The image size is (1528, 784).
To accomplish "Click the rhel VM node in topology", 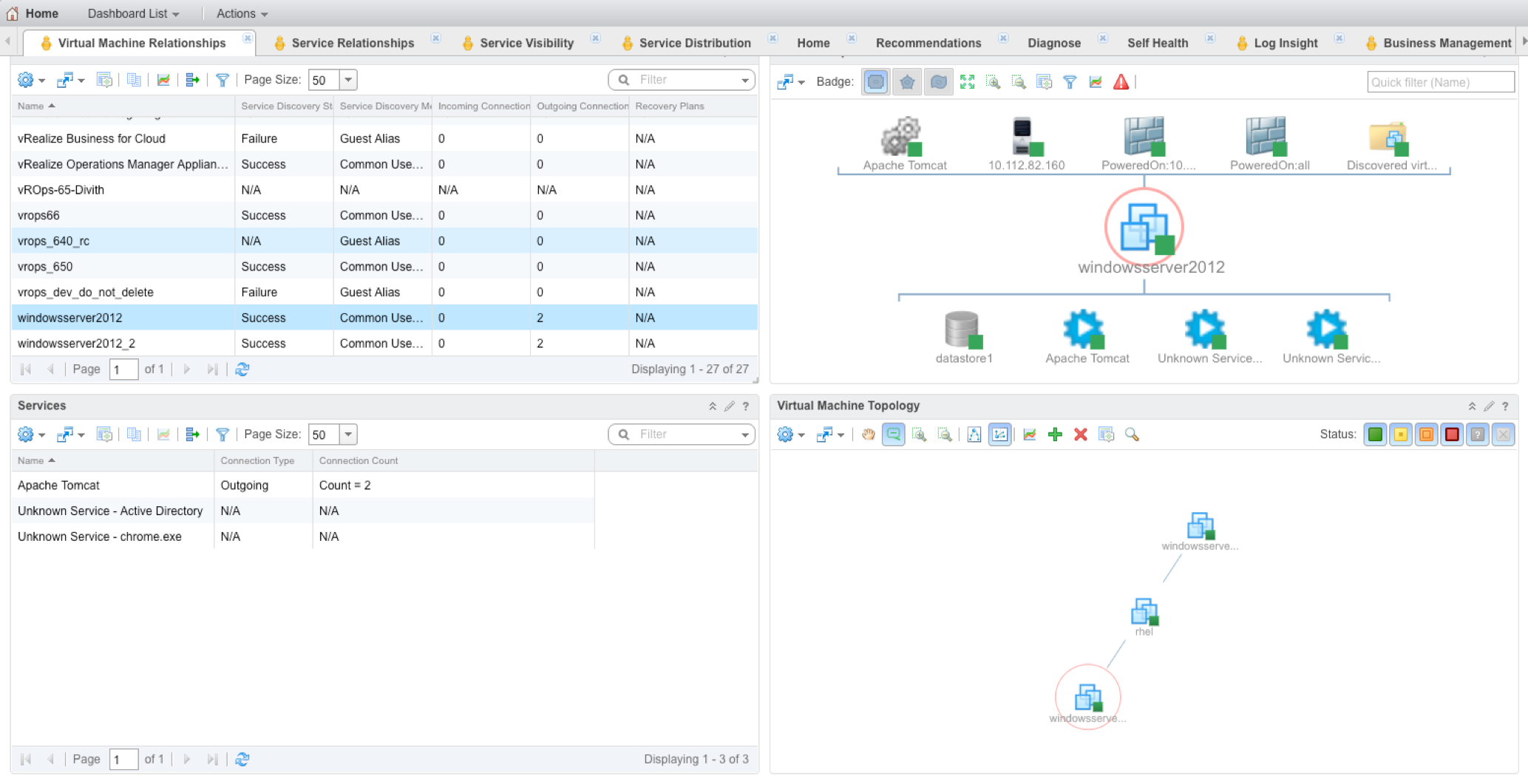I will (1144, 613).
